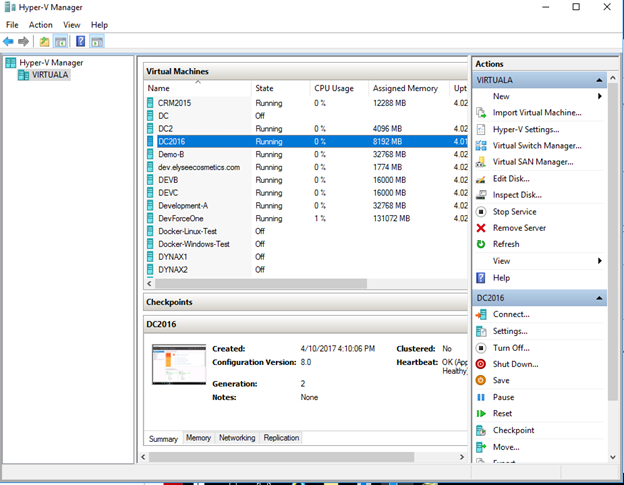The height and width of the screenshot is (485, 624).
Task: Click the Checkpoint icon
Action: (x=481, y=430)
